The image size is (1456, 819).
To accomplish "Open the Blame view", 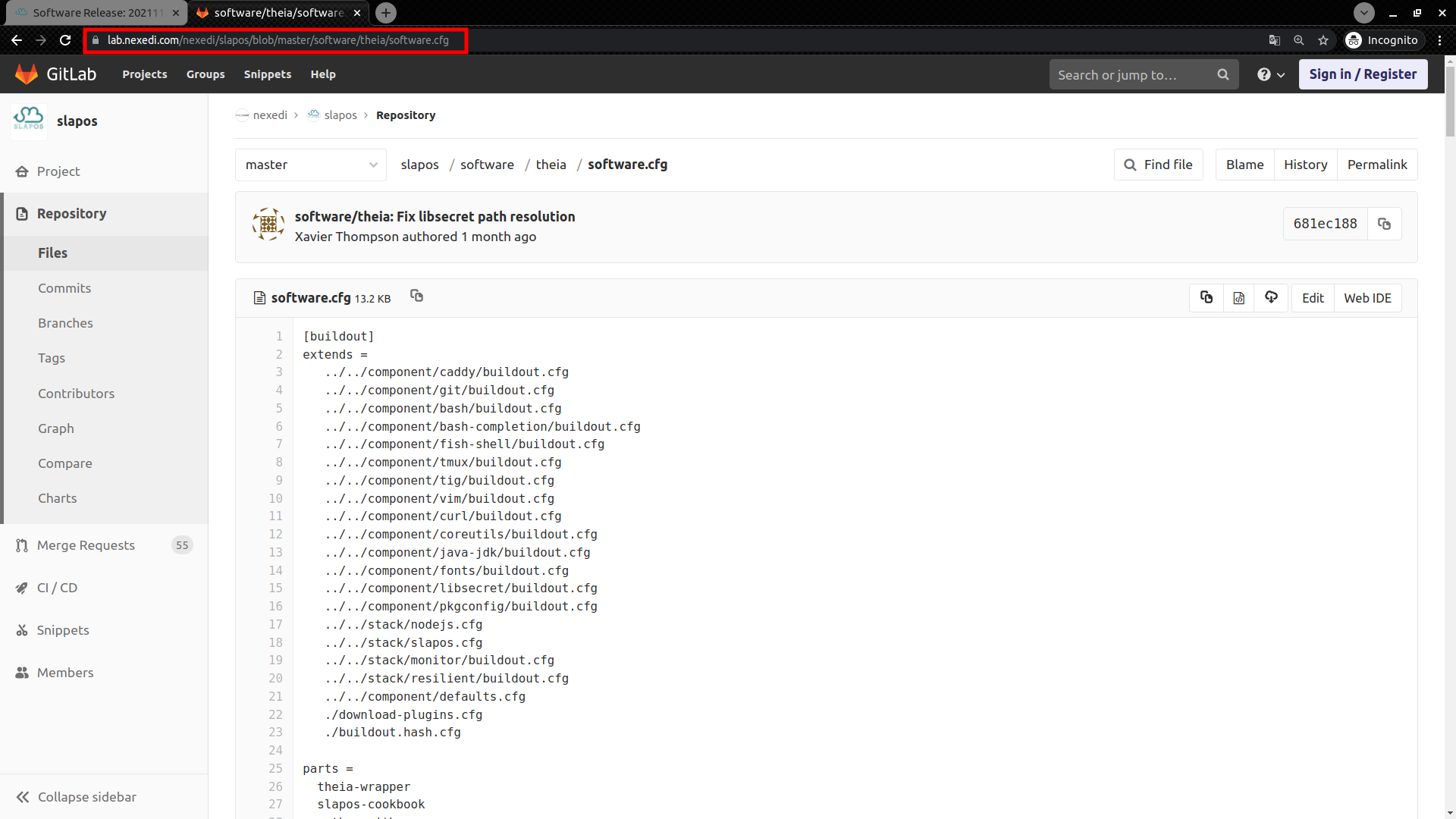I will pyautogui.click(x=1245, y=164).
